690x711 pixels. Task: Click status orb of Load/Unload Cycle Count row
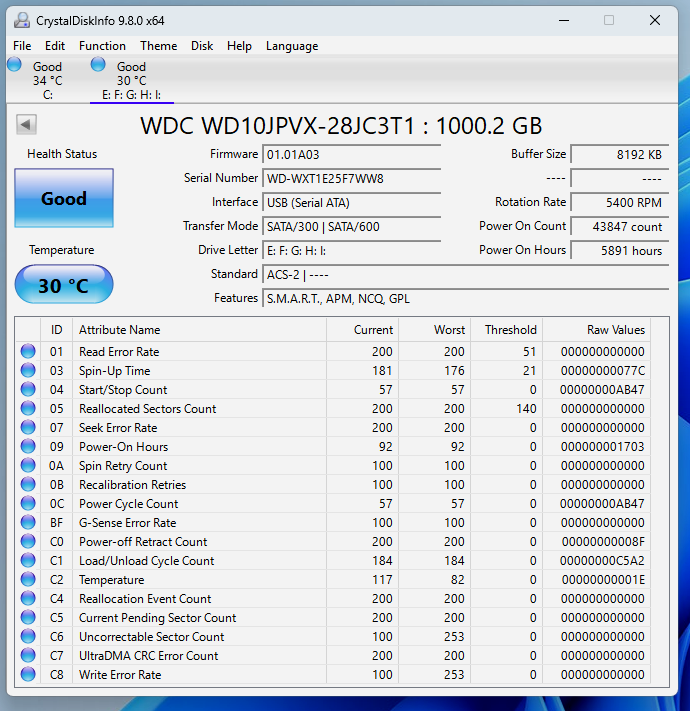tap(28, 561)
